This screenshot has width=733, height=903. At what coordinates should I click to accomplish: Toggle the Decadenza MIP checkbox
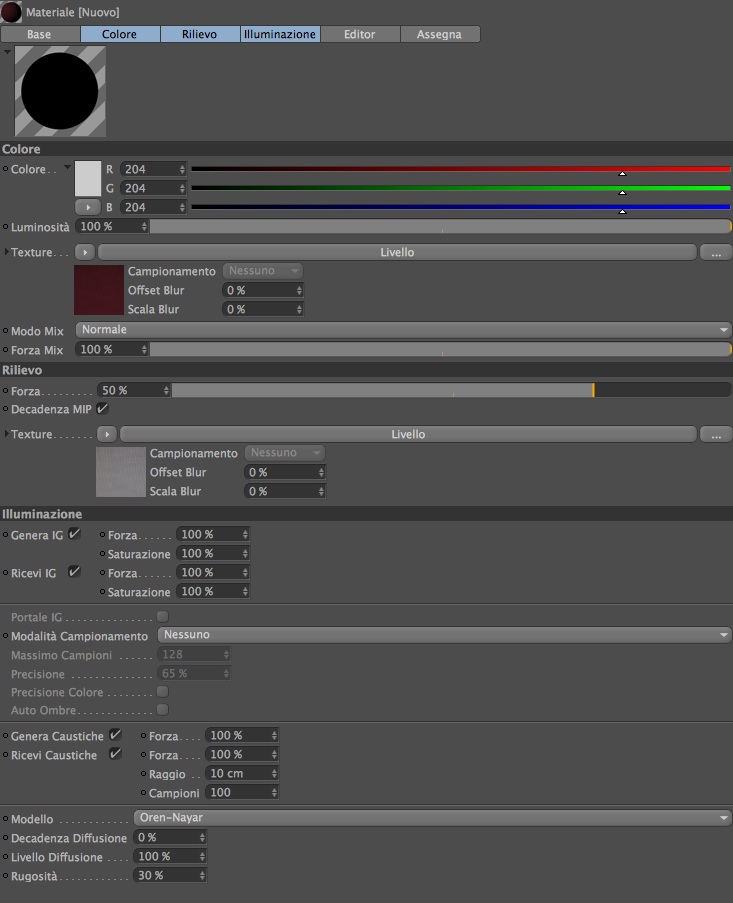(x=102, y=409)
